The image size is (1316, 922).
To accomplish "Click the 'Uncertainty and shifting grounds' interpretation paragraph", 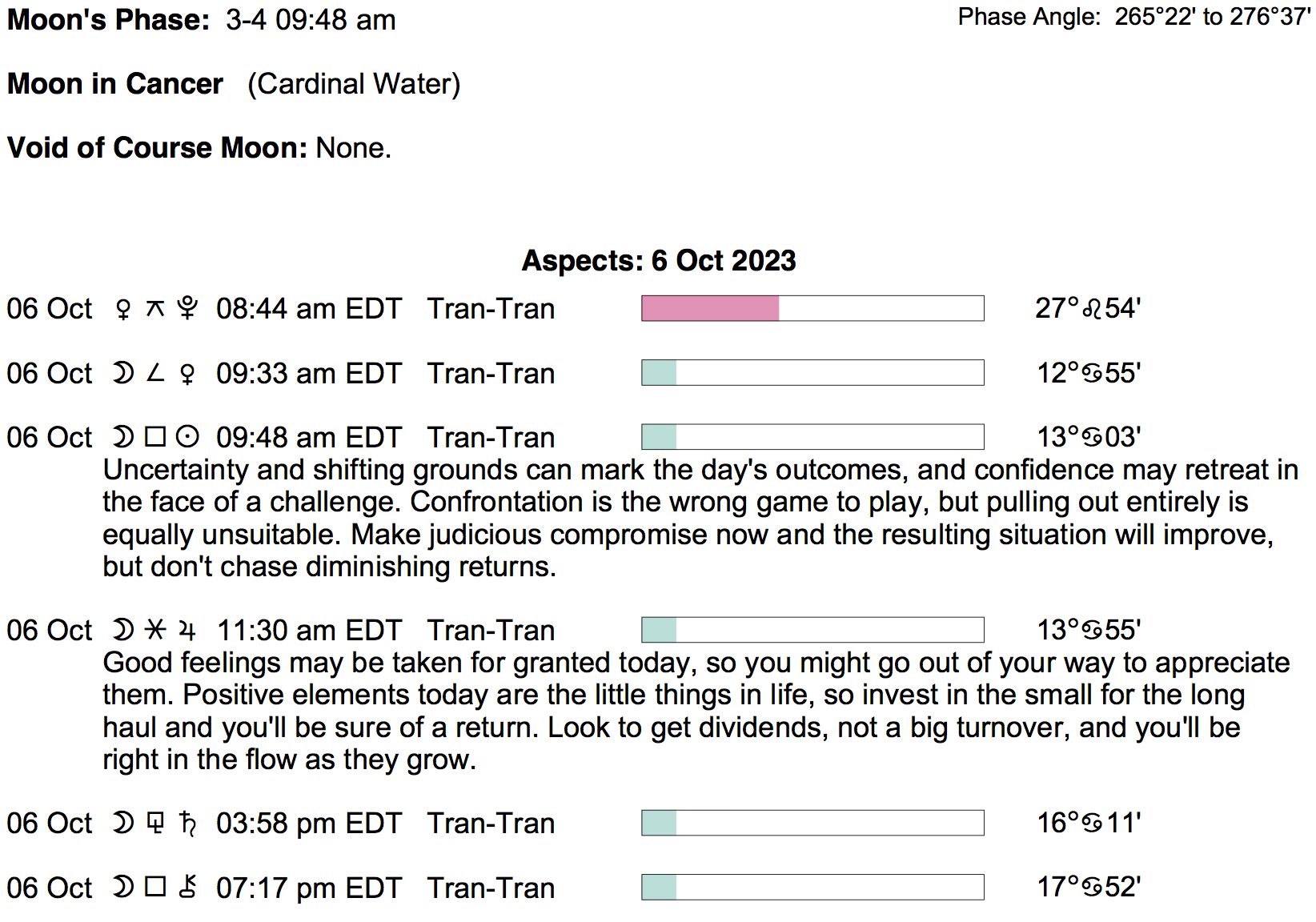I will [688, 518].
